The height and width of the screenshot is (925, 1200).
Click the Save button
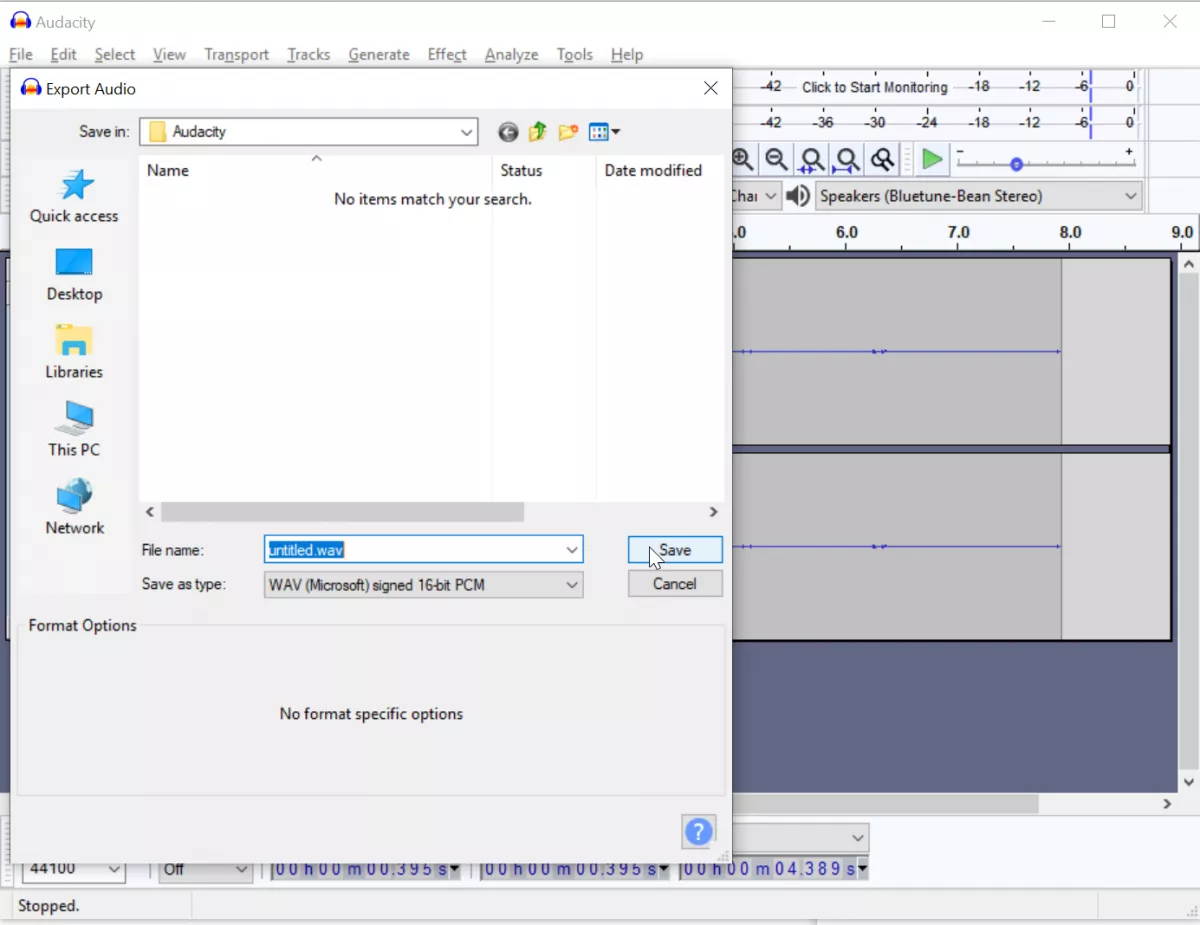[675, 550]
